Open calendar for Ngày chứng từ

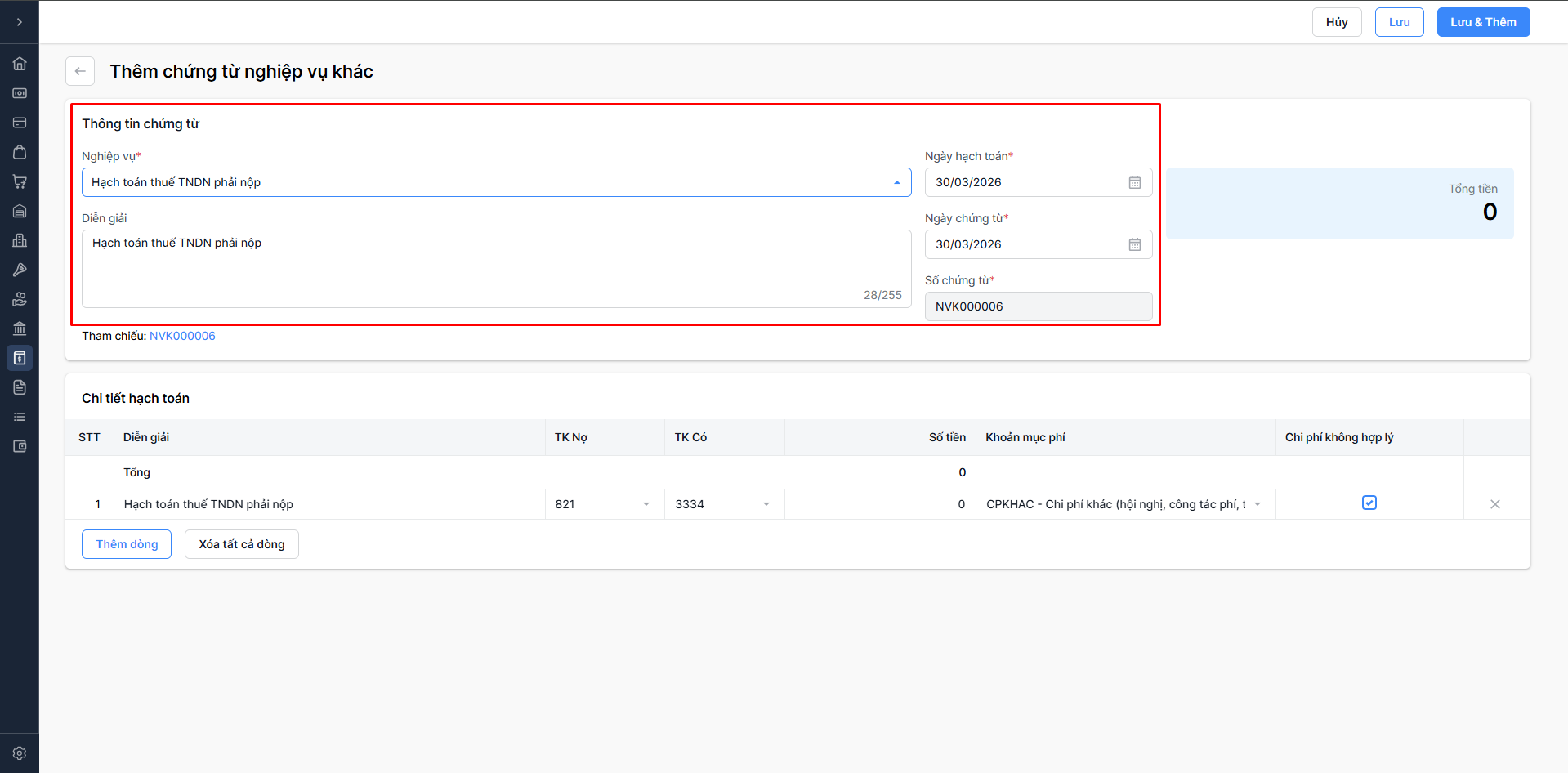point(1134,244)
